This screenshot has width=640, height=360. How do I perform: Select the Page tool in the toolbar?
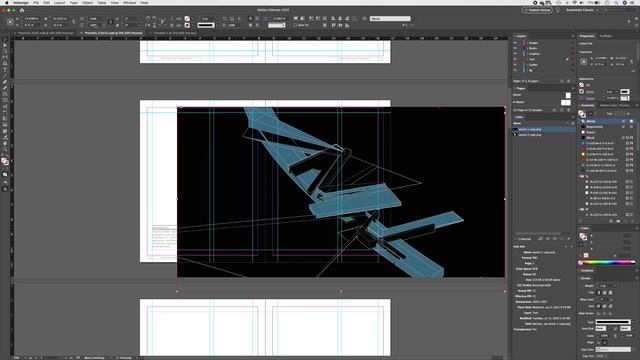5,51
